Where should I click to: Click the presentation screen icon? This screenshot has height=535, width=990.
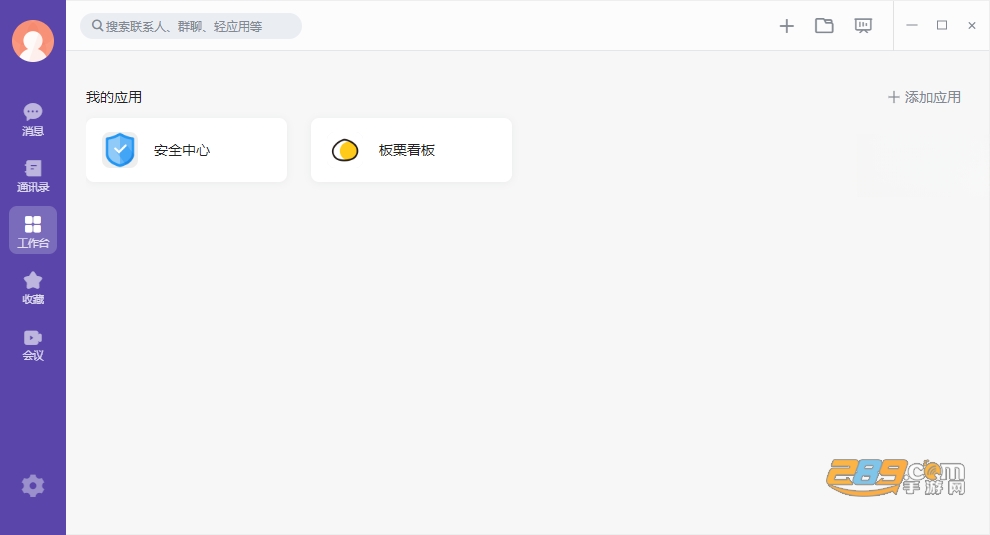[x=863, y=26]
